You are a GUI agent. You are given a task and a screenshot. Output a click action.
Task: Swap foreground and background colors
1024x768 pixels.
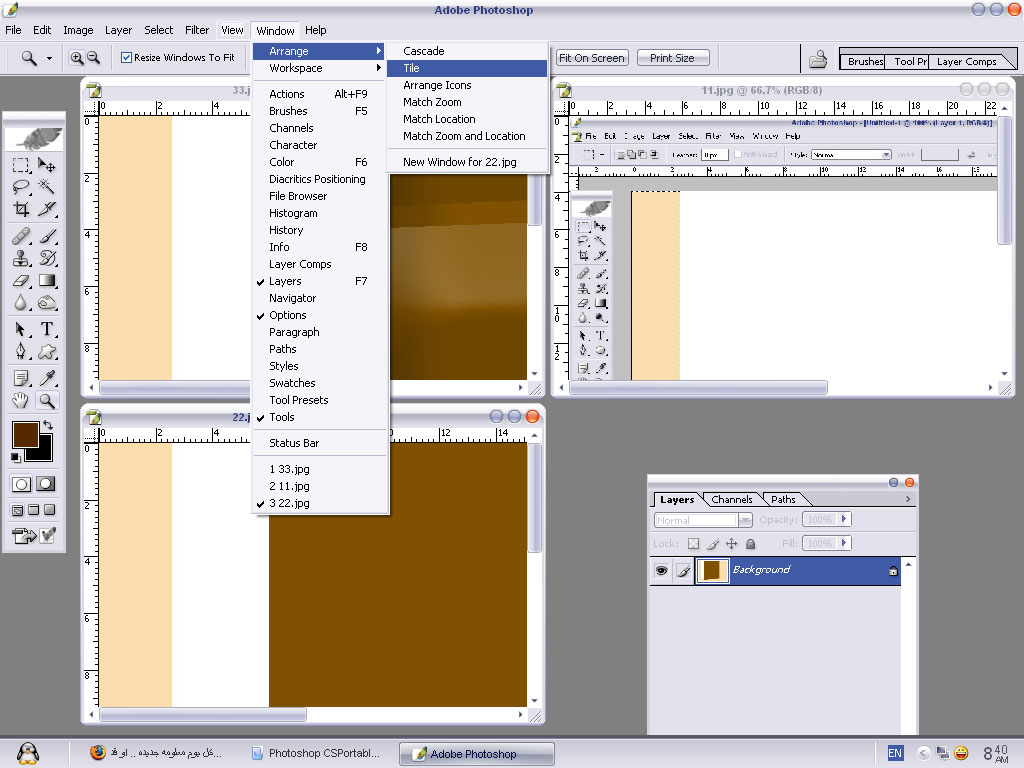coord(48,425)
